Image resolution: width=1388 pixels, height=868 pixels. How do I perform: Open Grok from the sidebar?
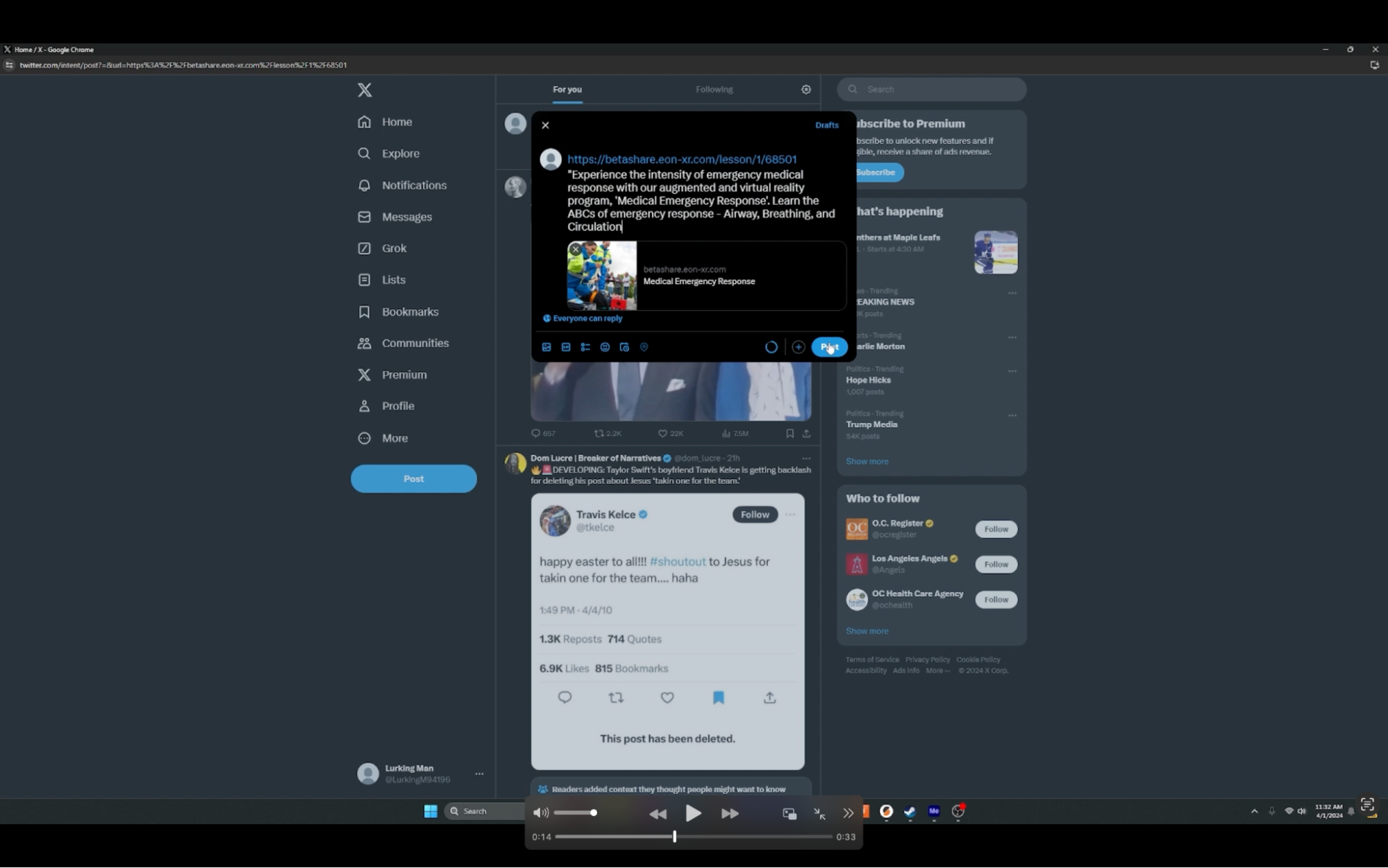click(382, 248)
